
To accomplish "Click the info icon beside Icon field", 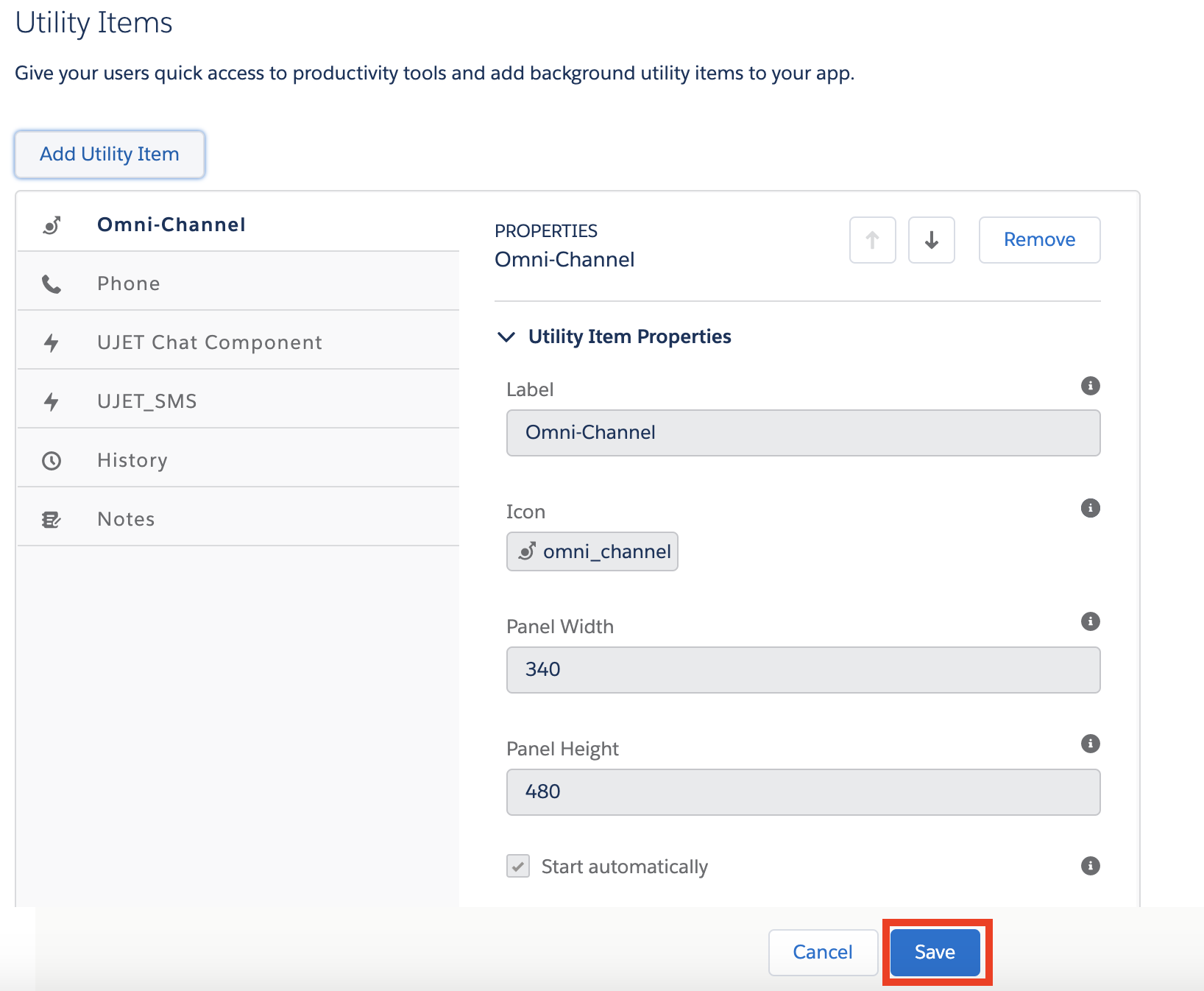I will click(x=1090, y=508).
